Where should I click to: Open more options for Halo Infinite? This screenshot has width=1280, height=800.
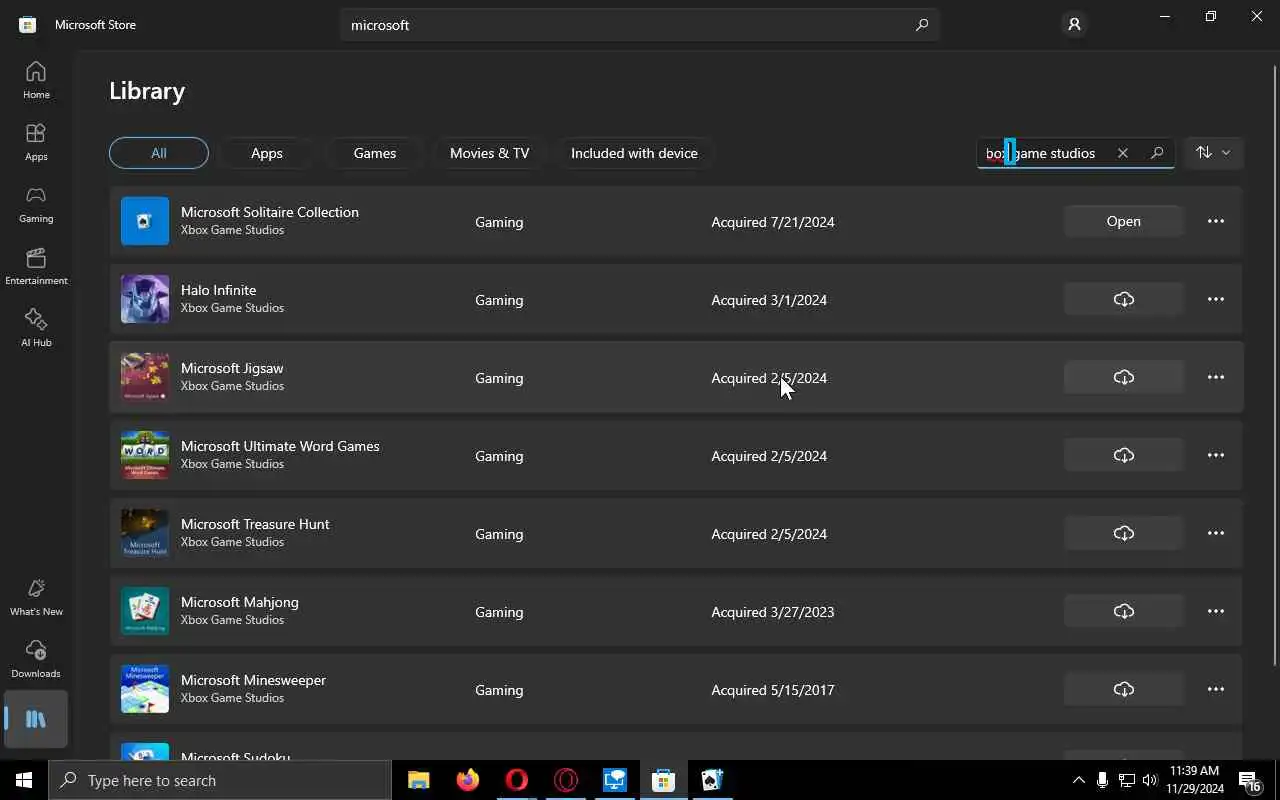[1216, 299]
